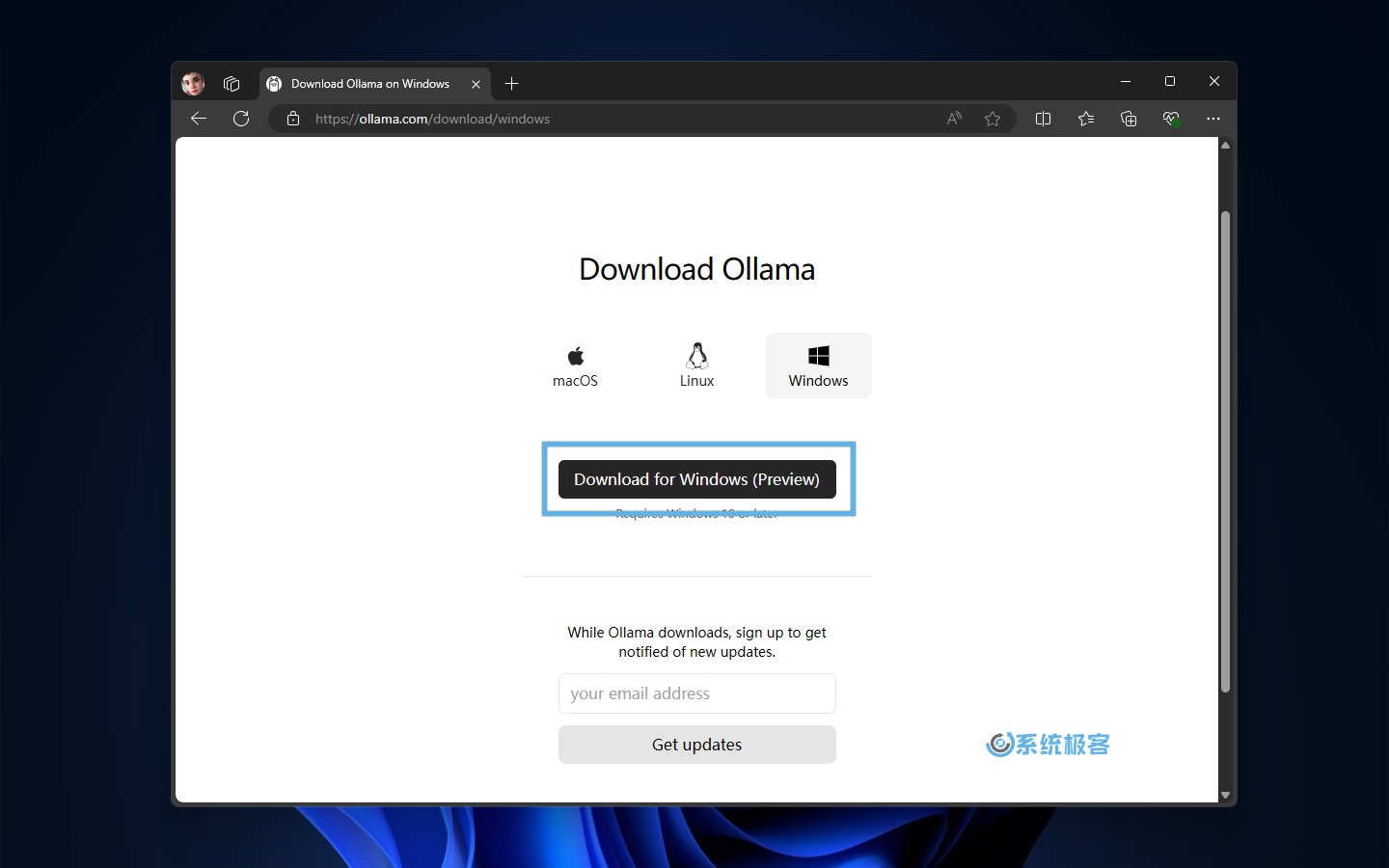
Task: Click the vertical scrollbar thumb
Action: point(1226,451)
